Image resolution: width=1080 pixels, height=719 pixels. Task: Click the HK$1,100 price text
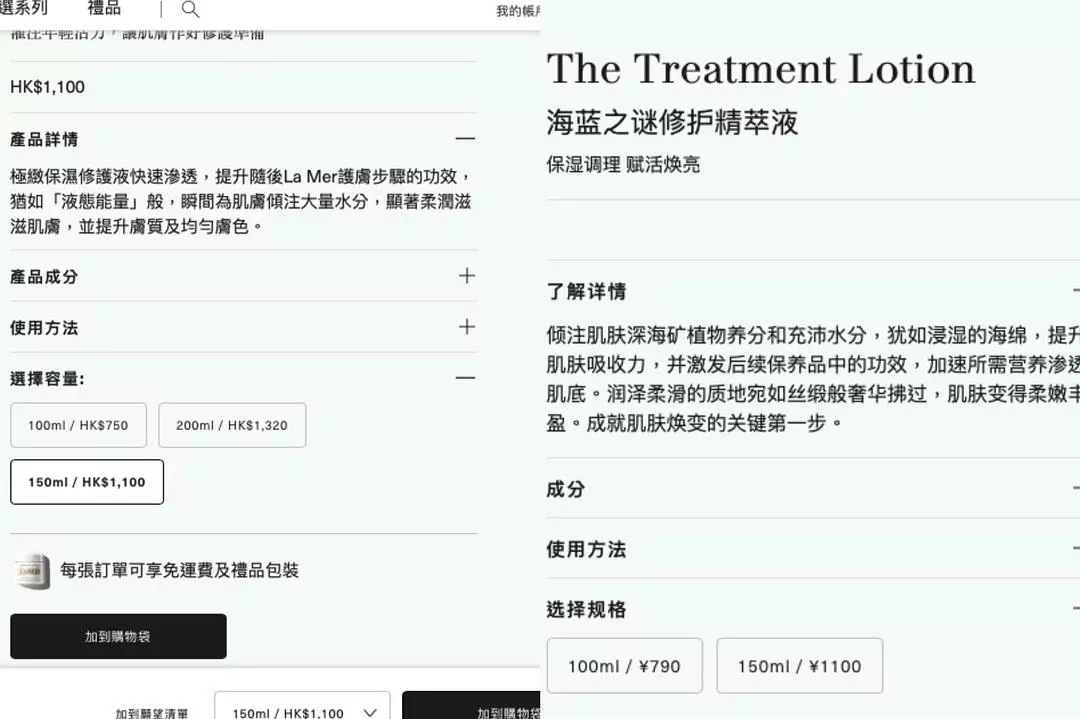pyautogui.click(x=48, y=87)
